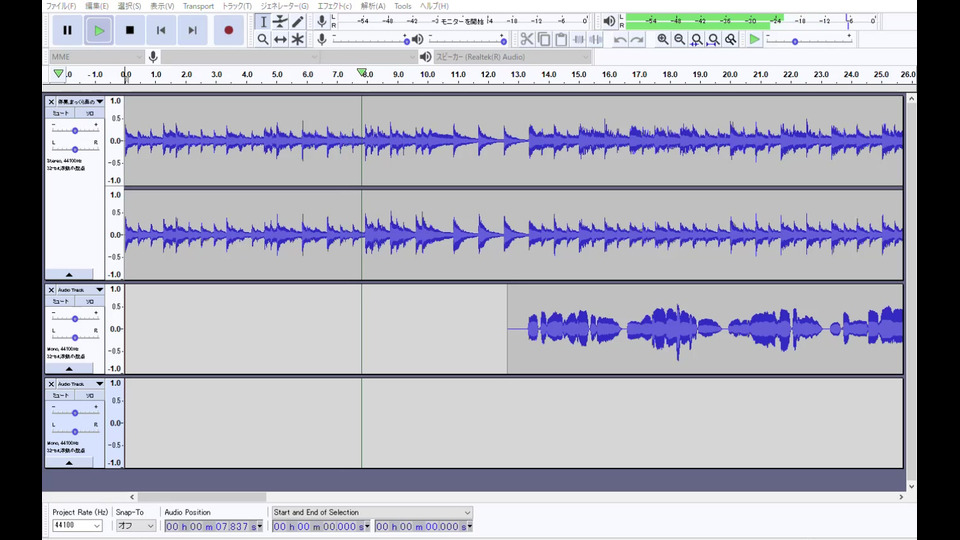Choose the Draw pencil tool
Viewport: 960px width, 540px height.
pyautogui.click(x=298, y=22)
